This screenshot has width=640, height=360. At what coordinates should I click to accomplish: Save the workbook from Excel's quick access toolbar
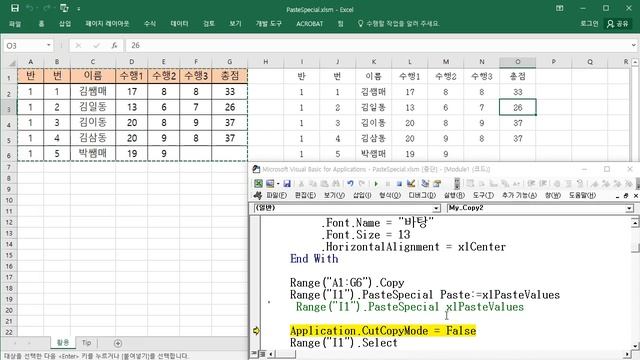pyautogui.click(x=15, y=8)
